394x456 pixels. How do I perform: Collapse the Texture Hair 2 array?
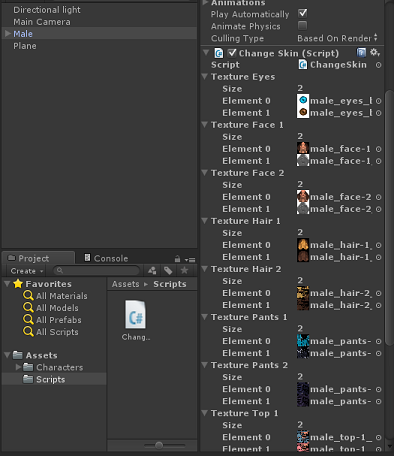[205, 269]
